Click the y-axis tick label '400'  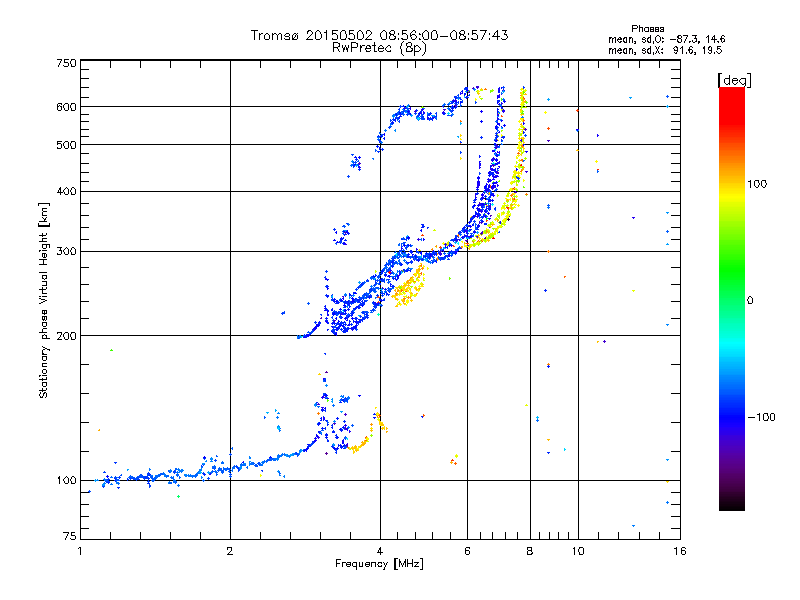click(66, 191)
